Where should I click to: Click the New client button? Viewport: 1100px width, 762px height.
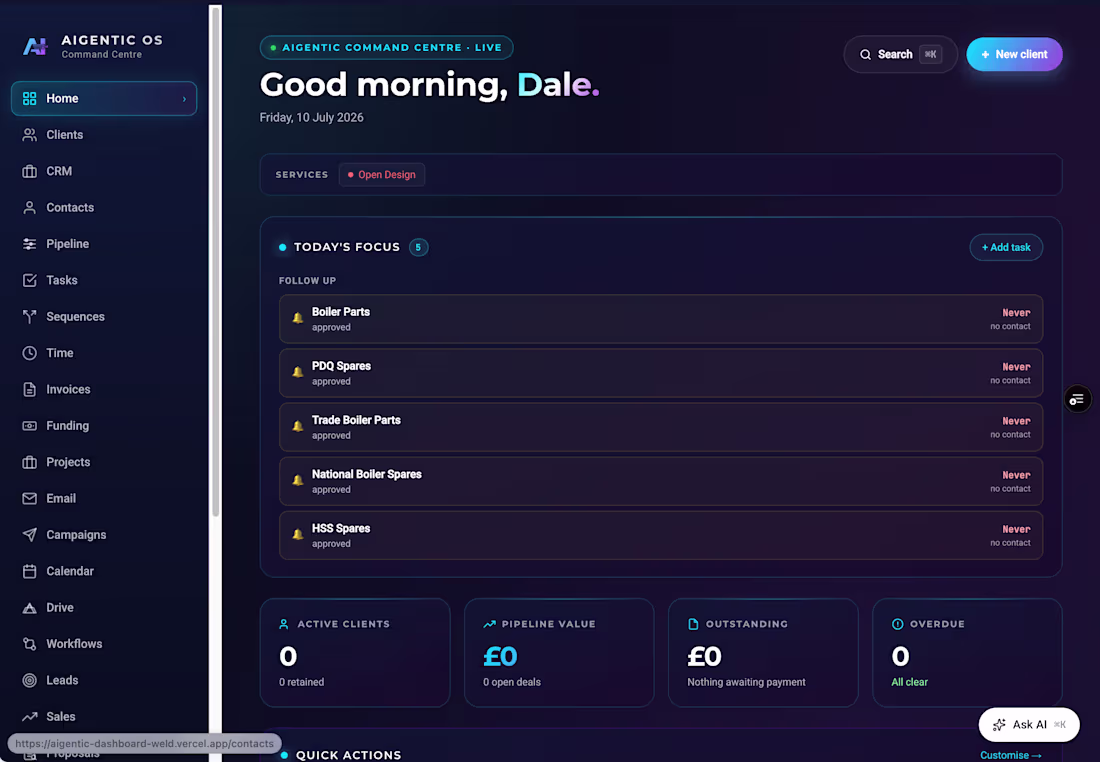[1014, 55]
